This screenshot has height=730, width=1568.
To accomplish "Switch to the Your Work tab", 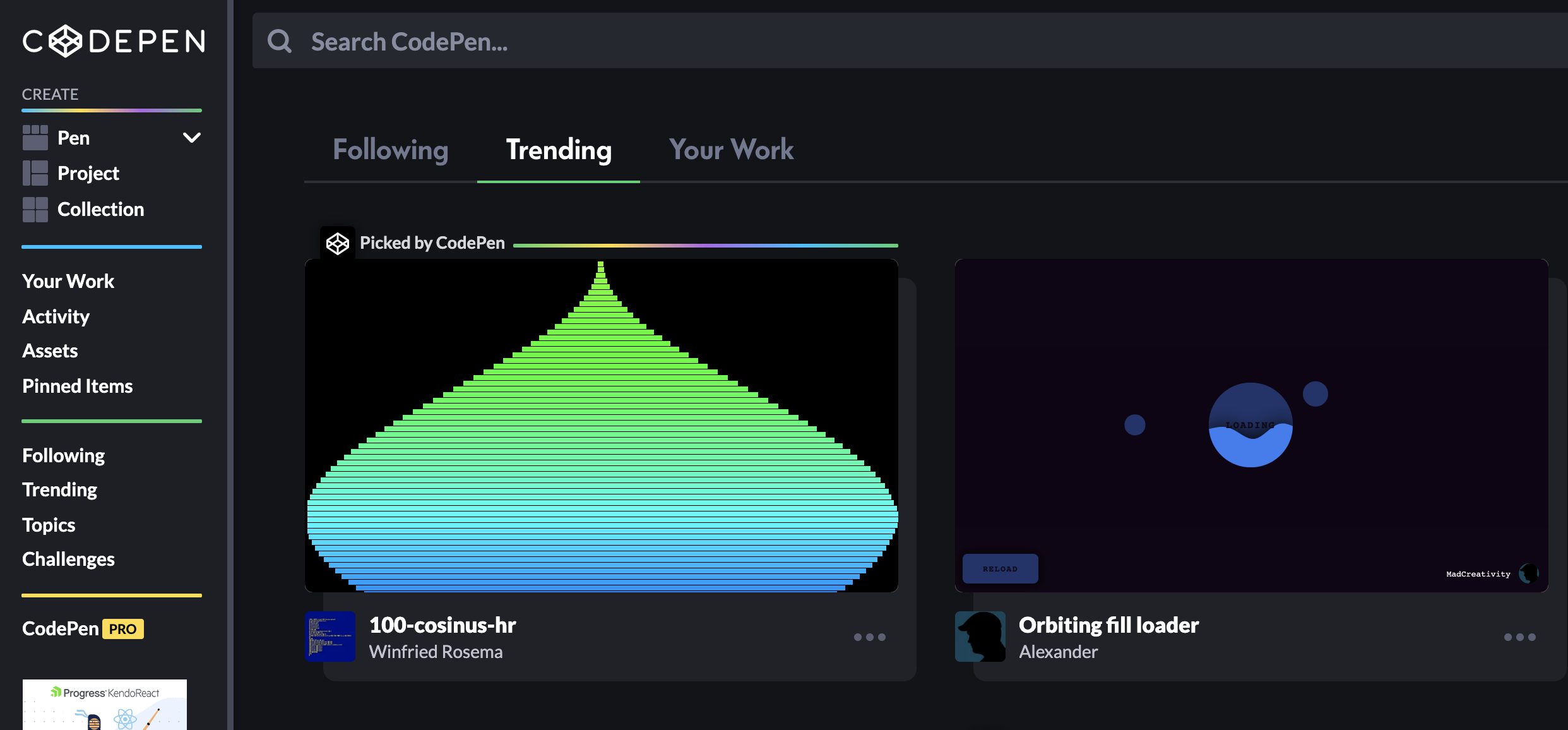I will click(731, 150).
